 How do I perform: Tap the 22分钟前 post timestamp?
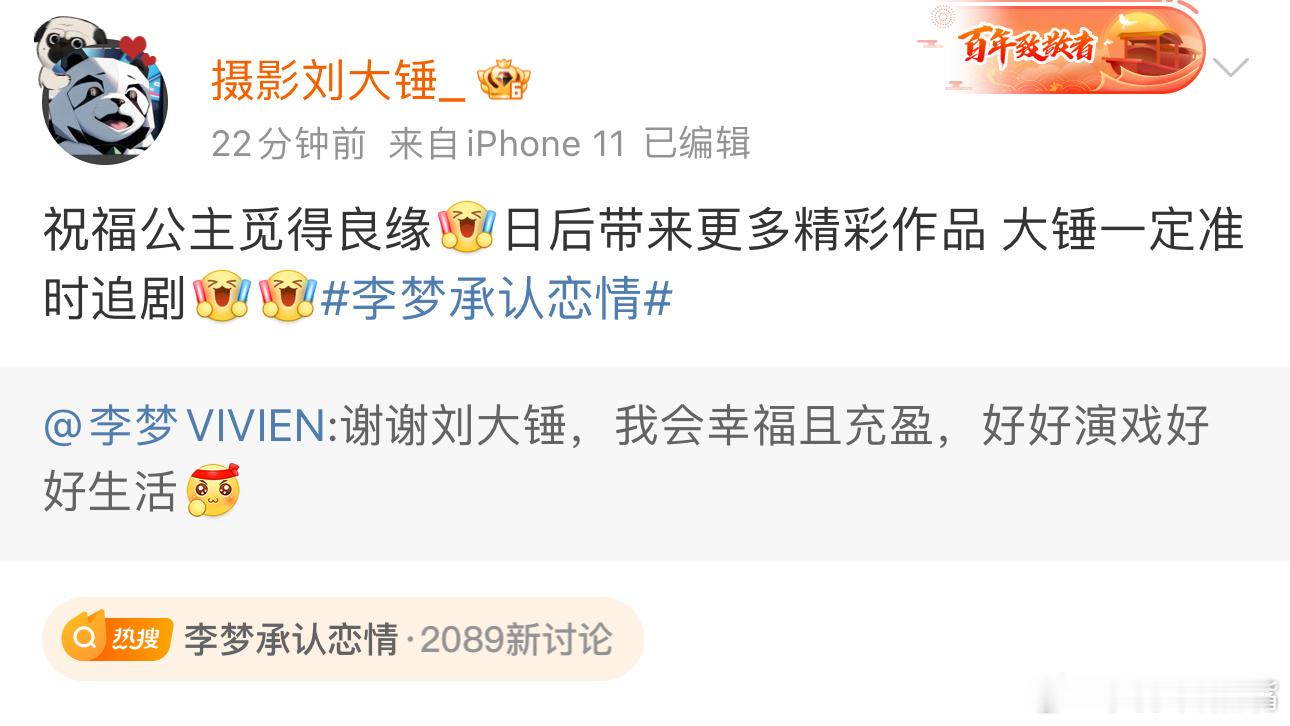coord(289,144)
